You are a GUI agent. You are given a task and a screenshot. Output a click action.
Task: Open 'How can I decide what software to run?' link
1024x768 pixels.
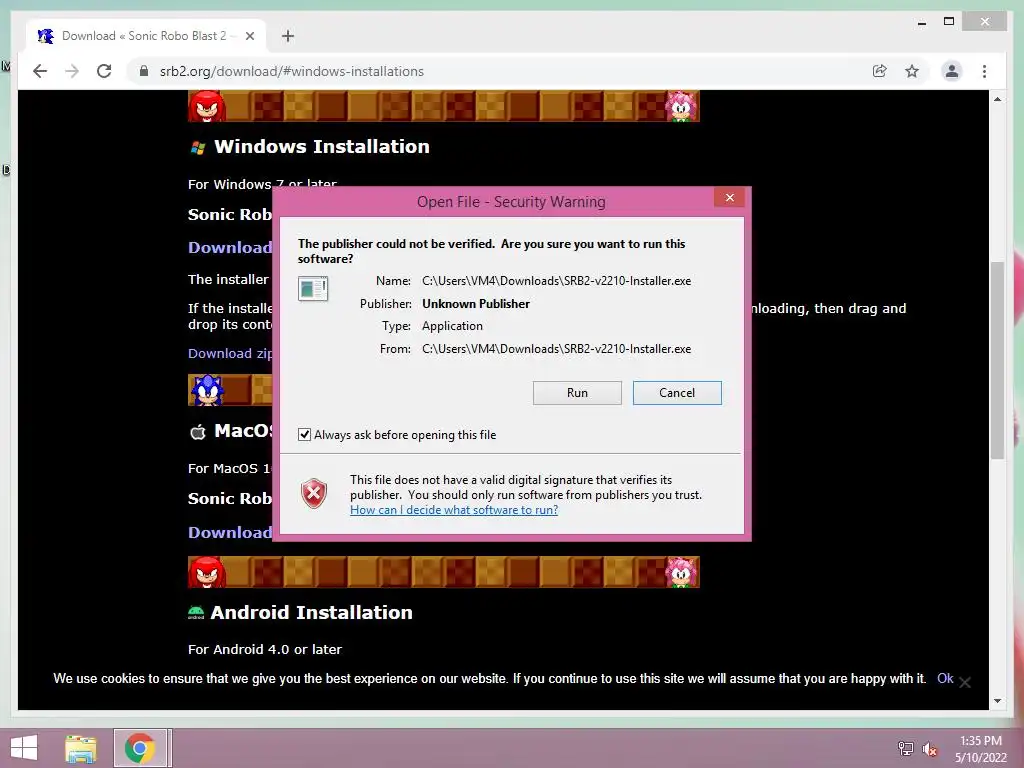(x=454, y=509)
